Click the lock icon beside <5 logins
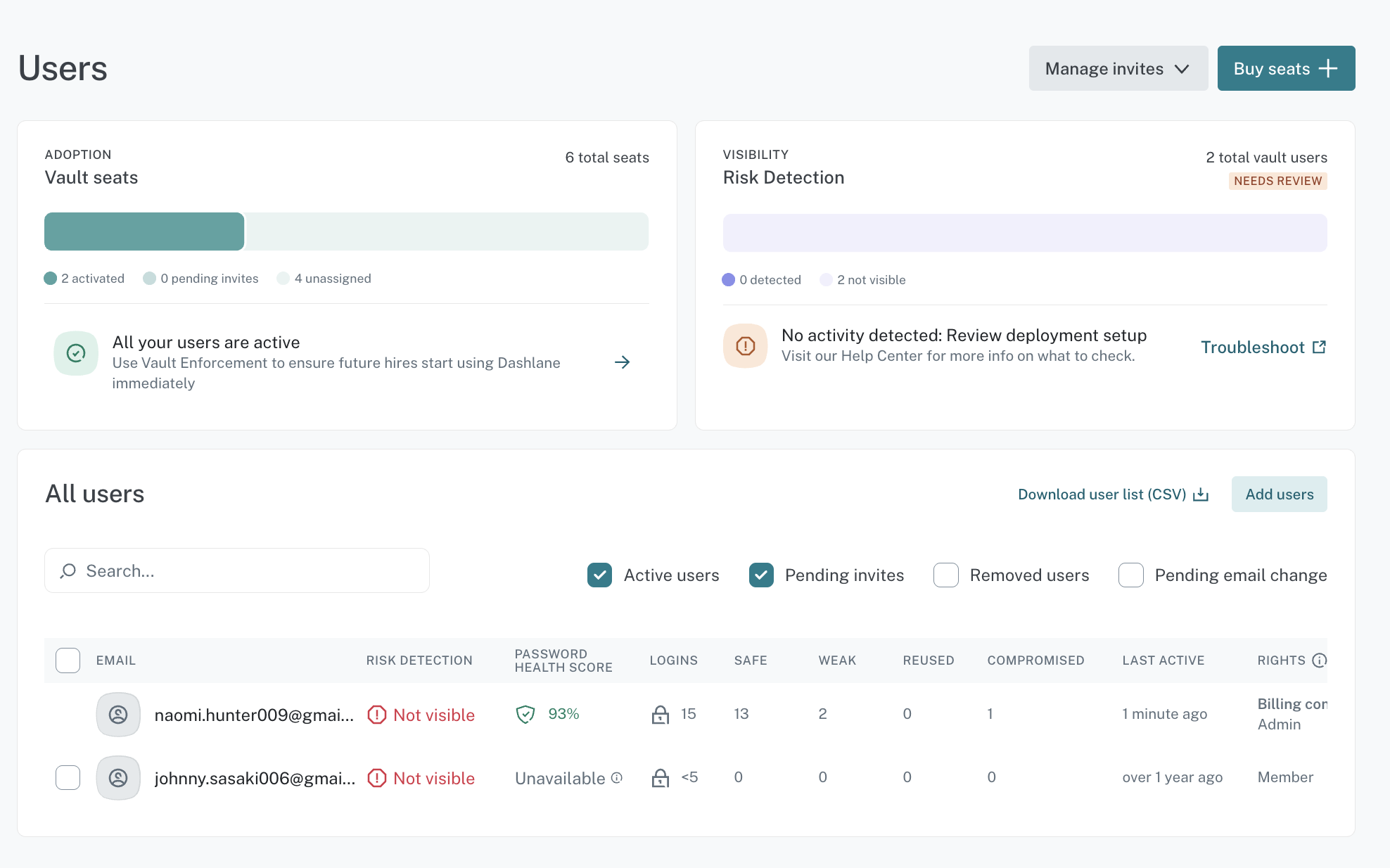Viewport: 1390px width, 868px height. coord(660,778)
